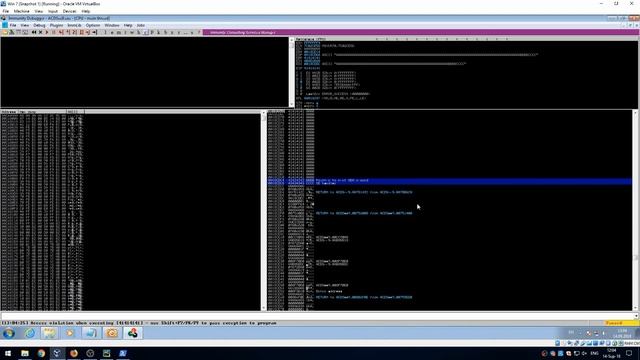Open the Debug menu
Viewport: 640px width, 360px height.
click(x=39, y=25)
